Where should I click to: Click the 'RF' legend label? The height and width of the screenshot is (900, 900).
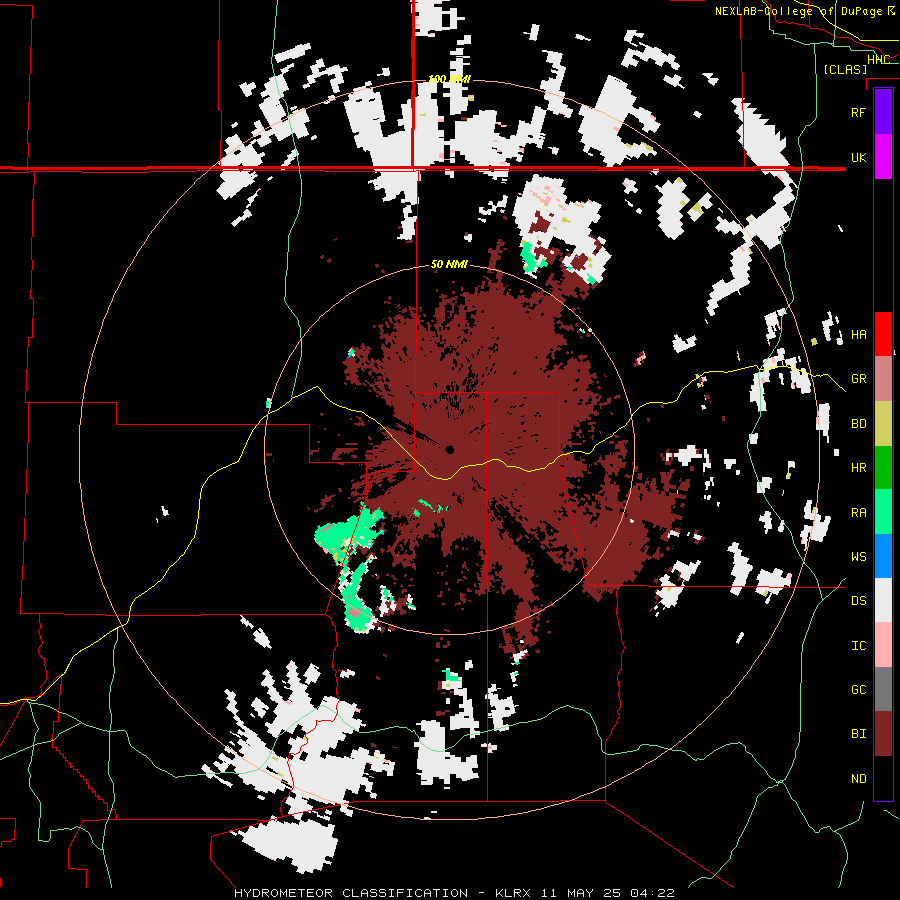point(858,112)
